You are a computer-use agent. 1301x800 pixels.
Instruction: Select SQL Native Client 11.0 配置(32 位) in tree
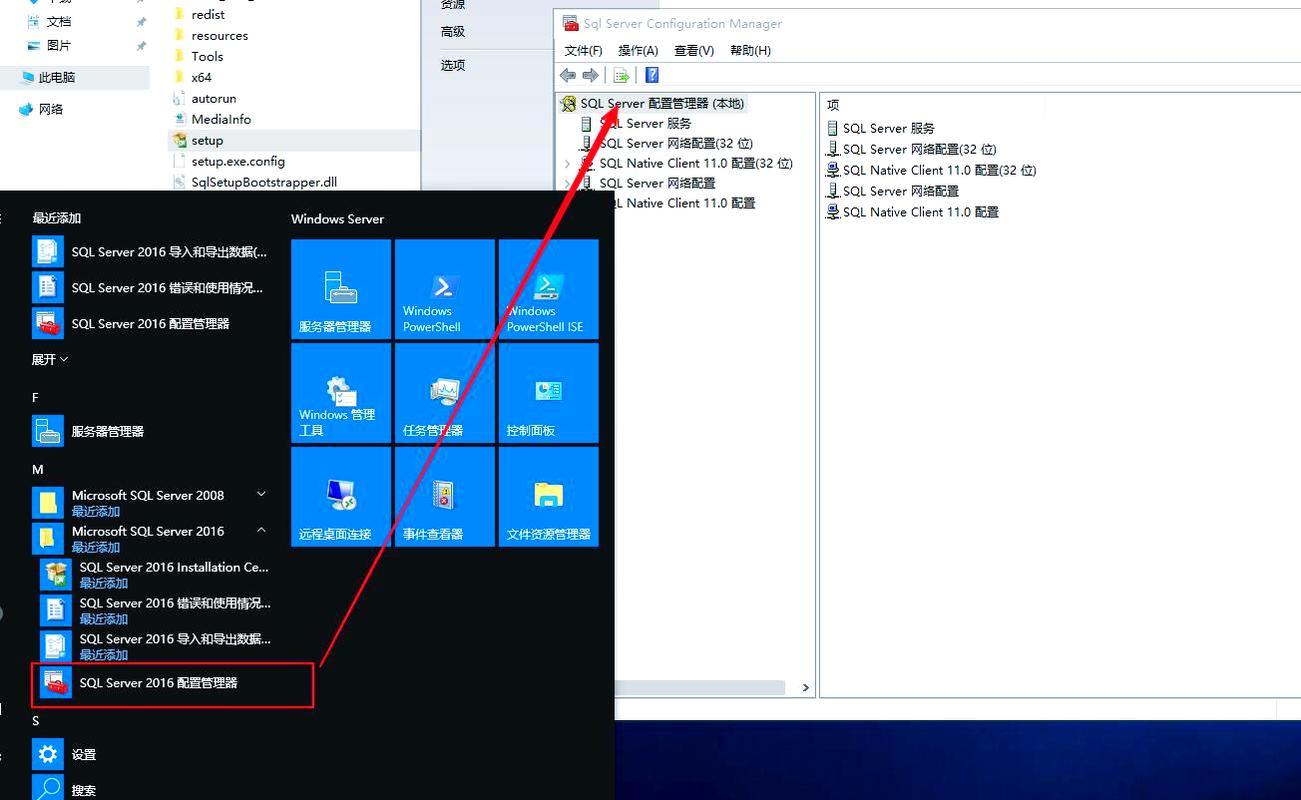696,163
